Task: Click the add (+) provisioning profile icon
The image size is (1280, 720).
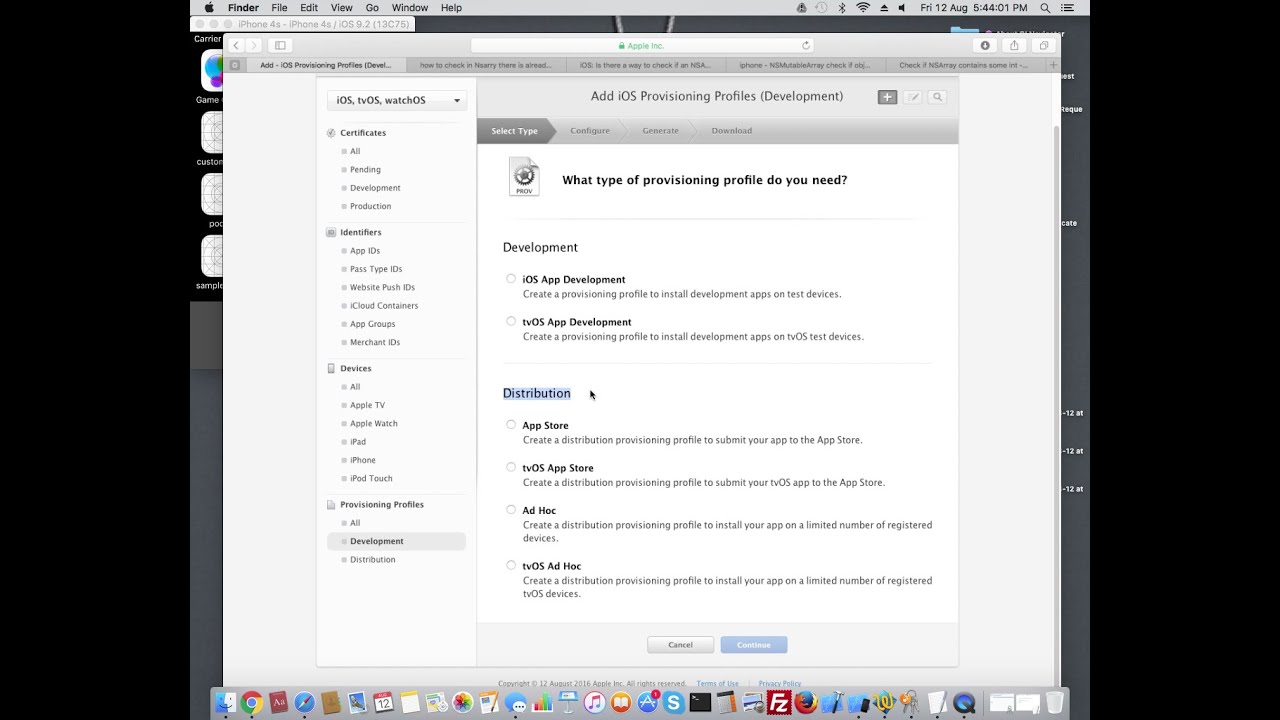Action: [x=887, y=97]
